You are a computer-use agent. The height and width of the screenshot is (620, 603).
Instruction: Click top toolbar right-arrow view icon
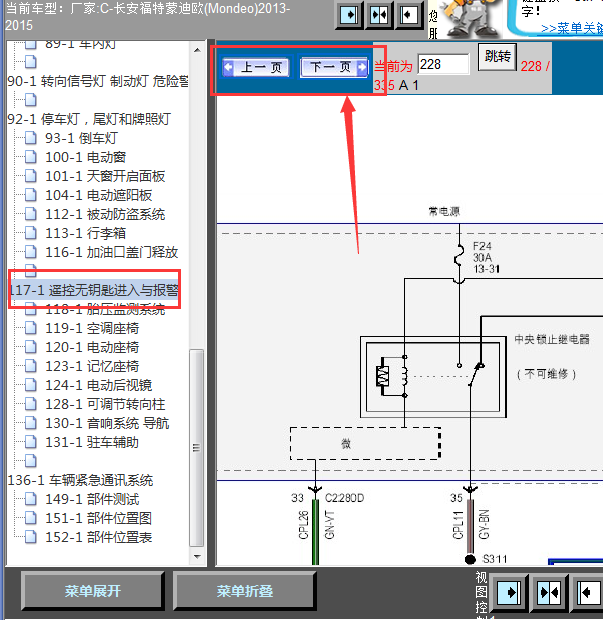point(349,15)
